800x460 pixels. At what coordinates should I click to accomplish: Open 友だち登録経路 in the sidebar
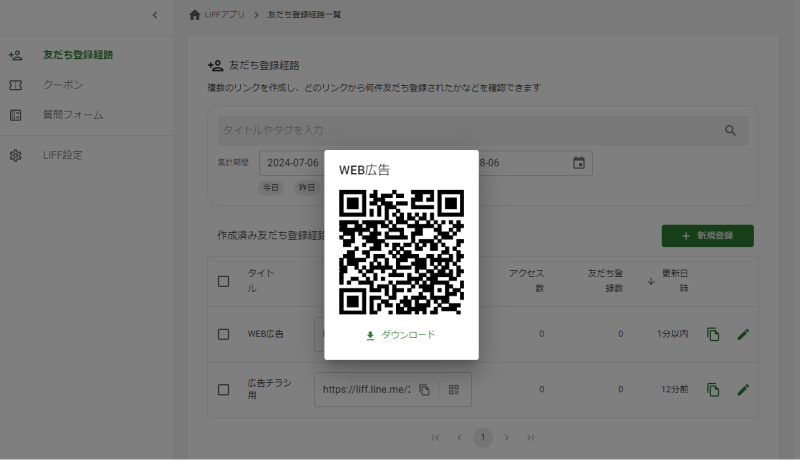78,55
